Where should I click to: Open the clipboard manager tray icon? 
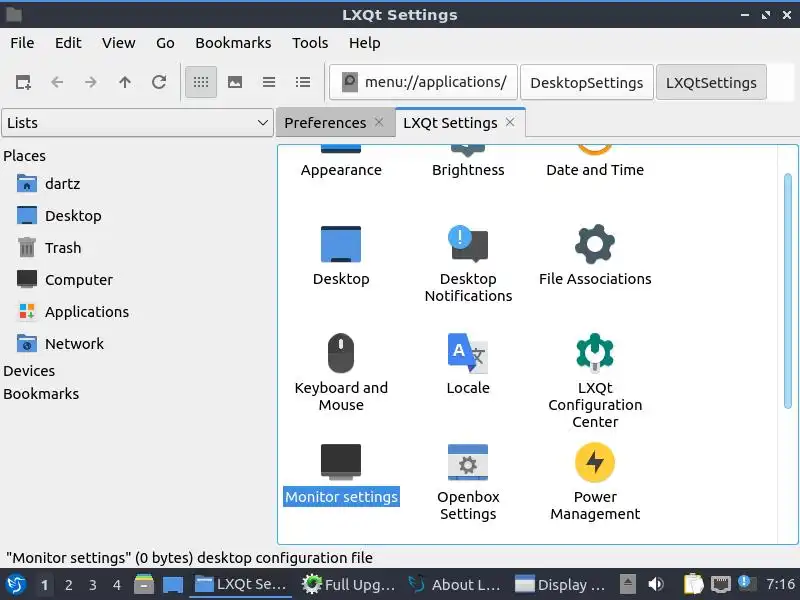click(693, 584)
